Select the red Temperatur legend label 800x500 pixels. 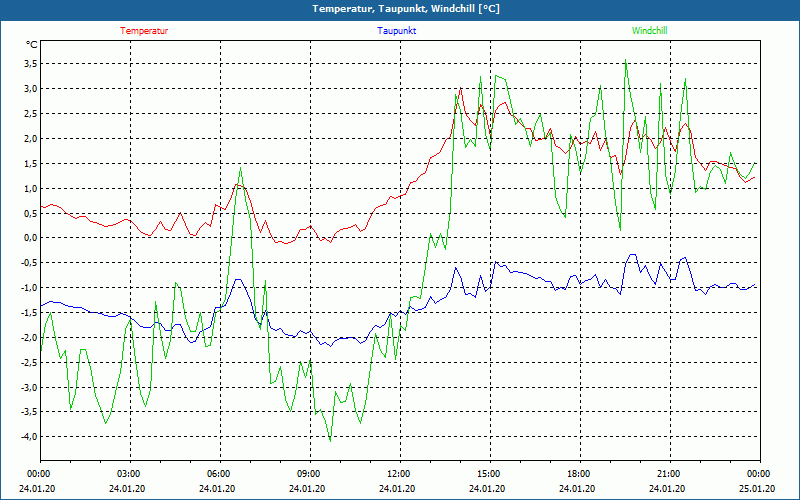144,31
